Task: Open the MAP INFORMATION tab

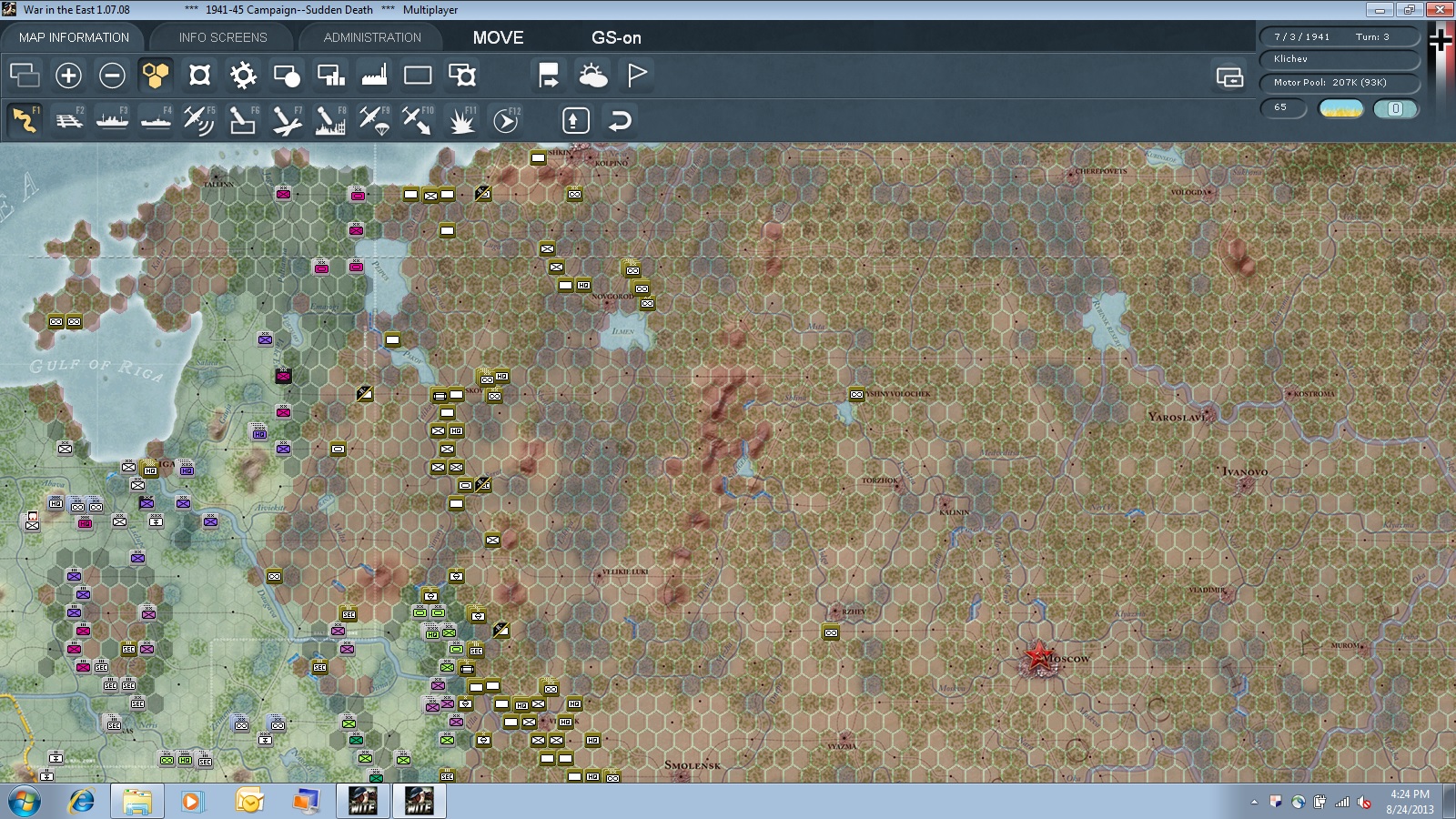Action: pyautogui.click(x=74, y=37)
